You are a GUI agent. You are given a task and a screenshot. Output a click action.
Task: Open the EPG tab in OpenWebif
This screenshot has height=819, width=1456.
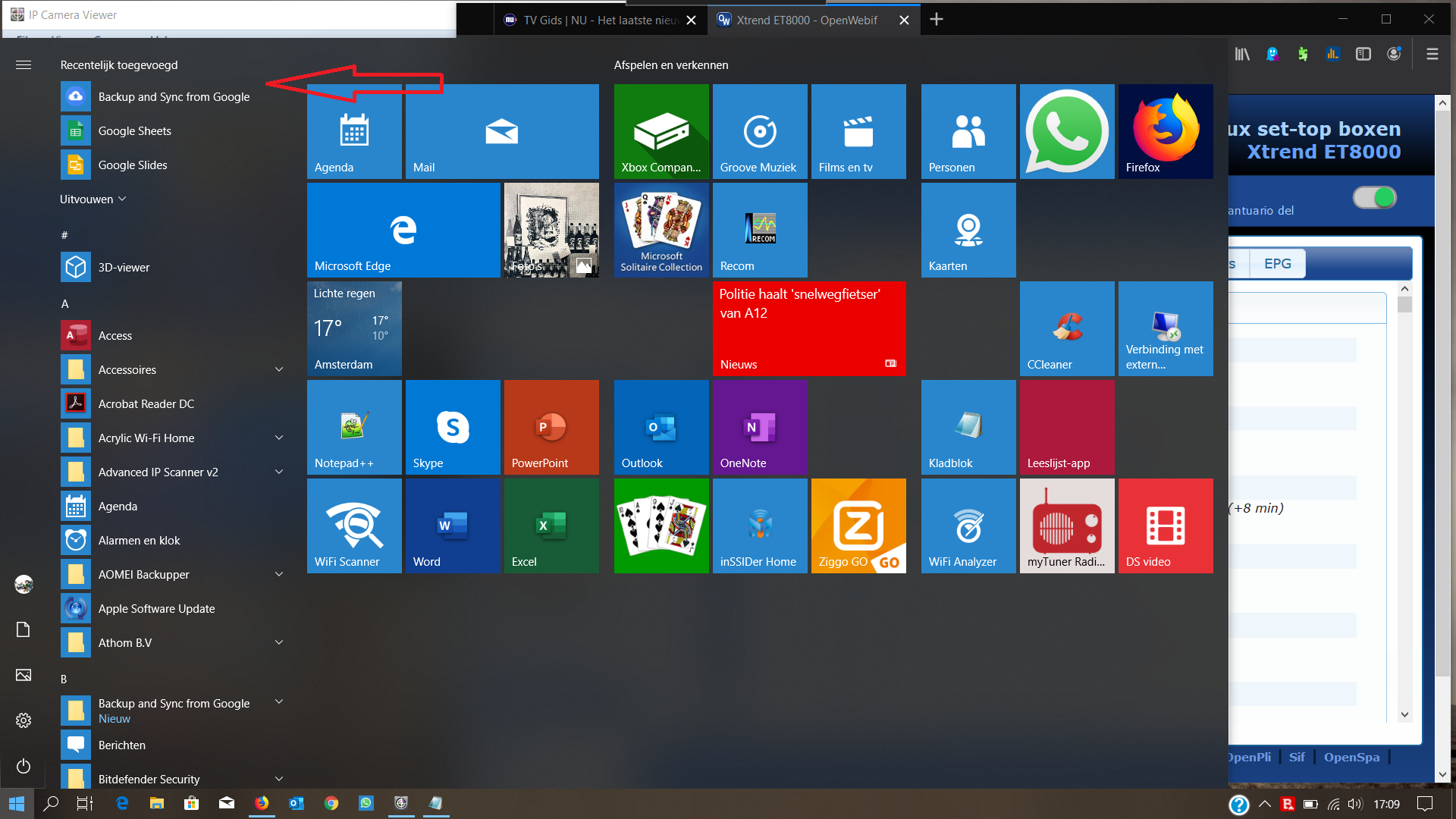[x=1277, y=264]
